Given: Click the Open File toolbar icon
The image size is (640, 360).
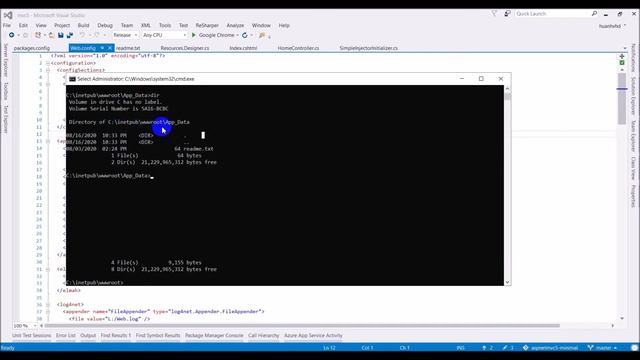Looking at the screenshot, I should (x=51, y=35).
